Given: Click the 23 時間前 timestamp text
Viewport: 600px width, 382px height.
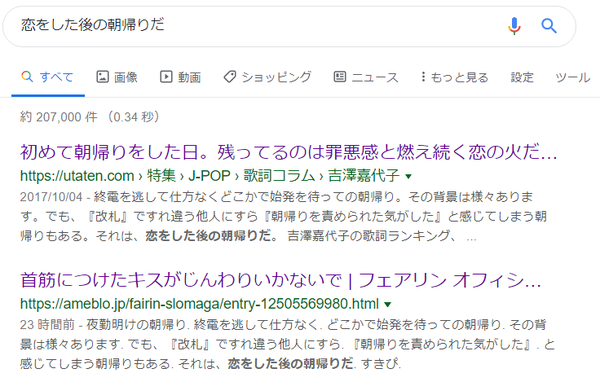Looking at the screenshot, I should tap(47, 325).
